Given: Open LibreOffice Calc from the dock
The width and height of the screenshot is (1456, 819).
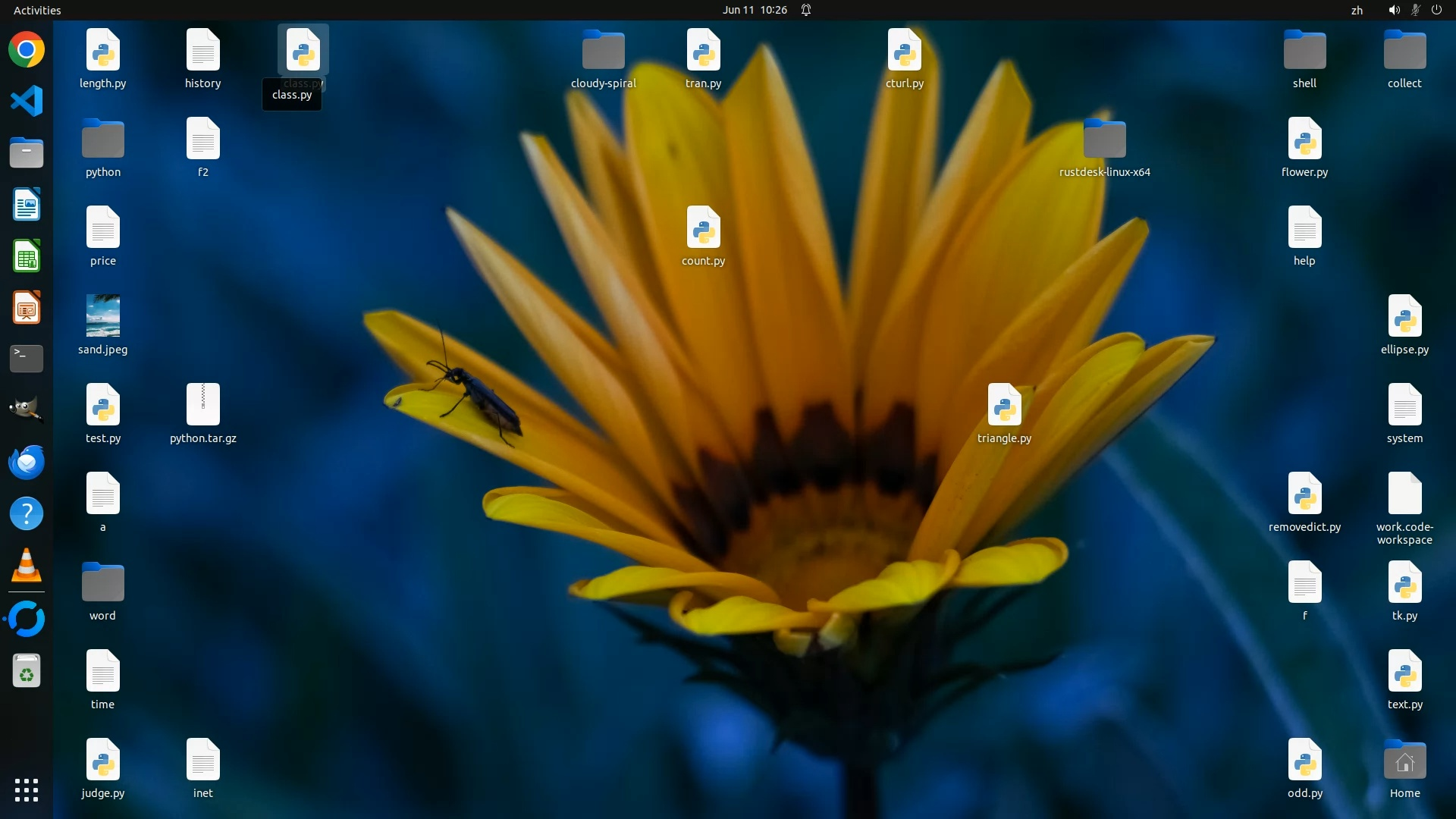Looking at the screenshot, I should pyautogui.click(x=27, y=256).
